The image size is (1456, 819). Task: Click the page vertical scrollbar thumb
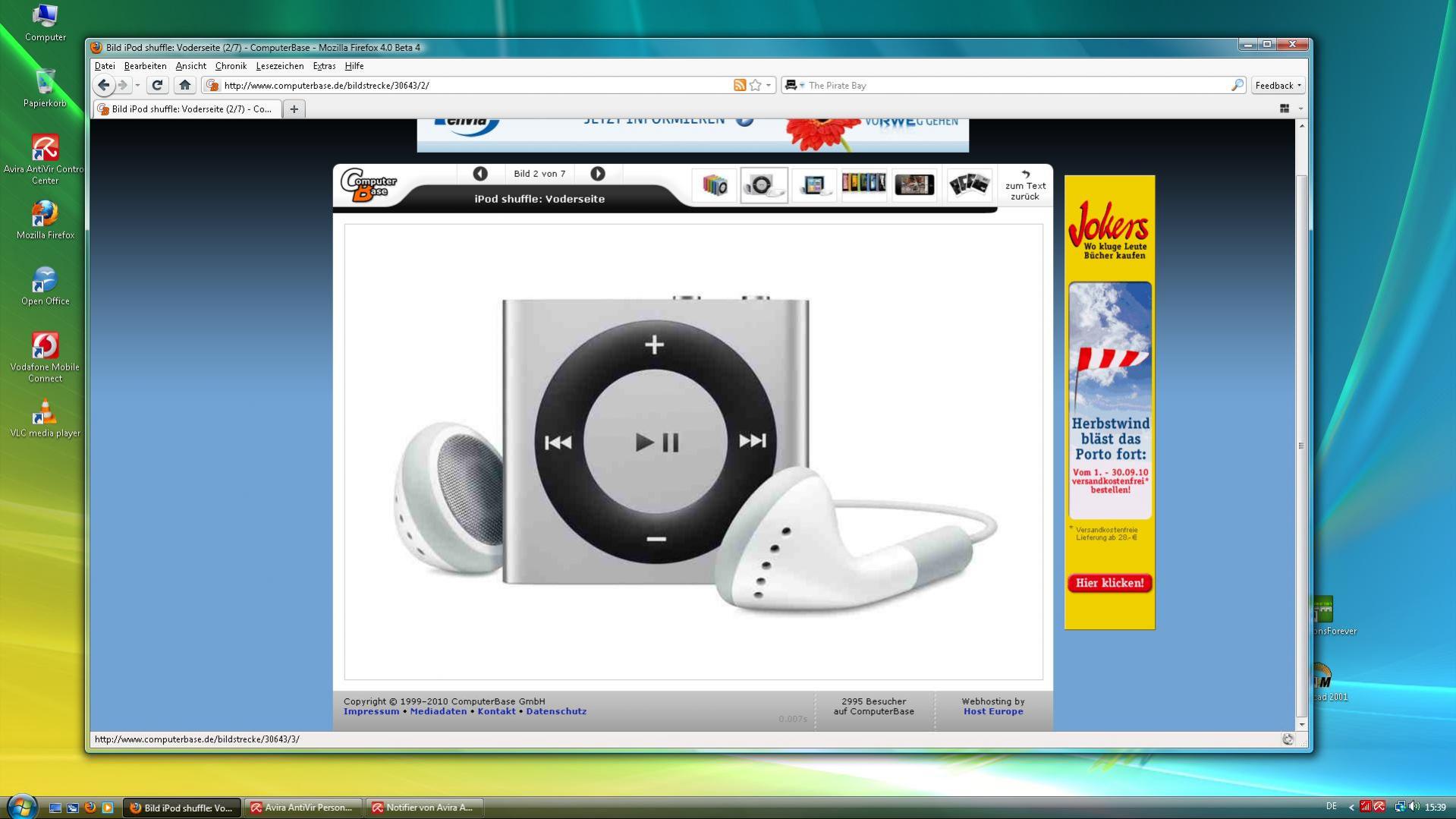point(1302,446)
